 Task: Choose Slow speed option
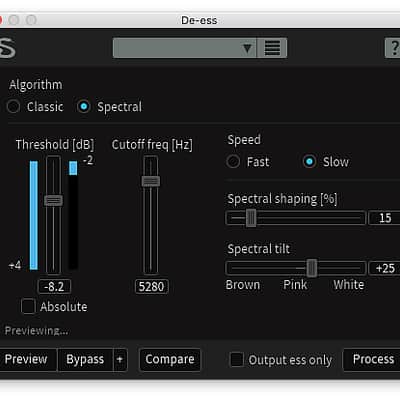click(x=309, y=162)
